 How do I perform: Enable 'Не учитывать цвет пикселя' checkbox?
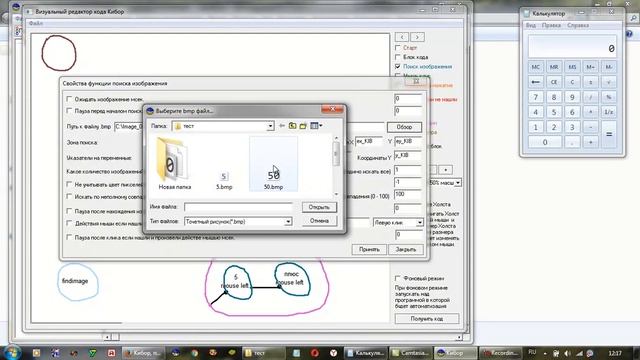(x=69, y=184)
